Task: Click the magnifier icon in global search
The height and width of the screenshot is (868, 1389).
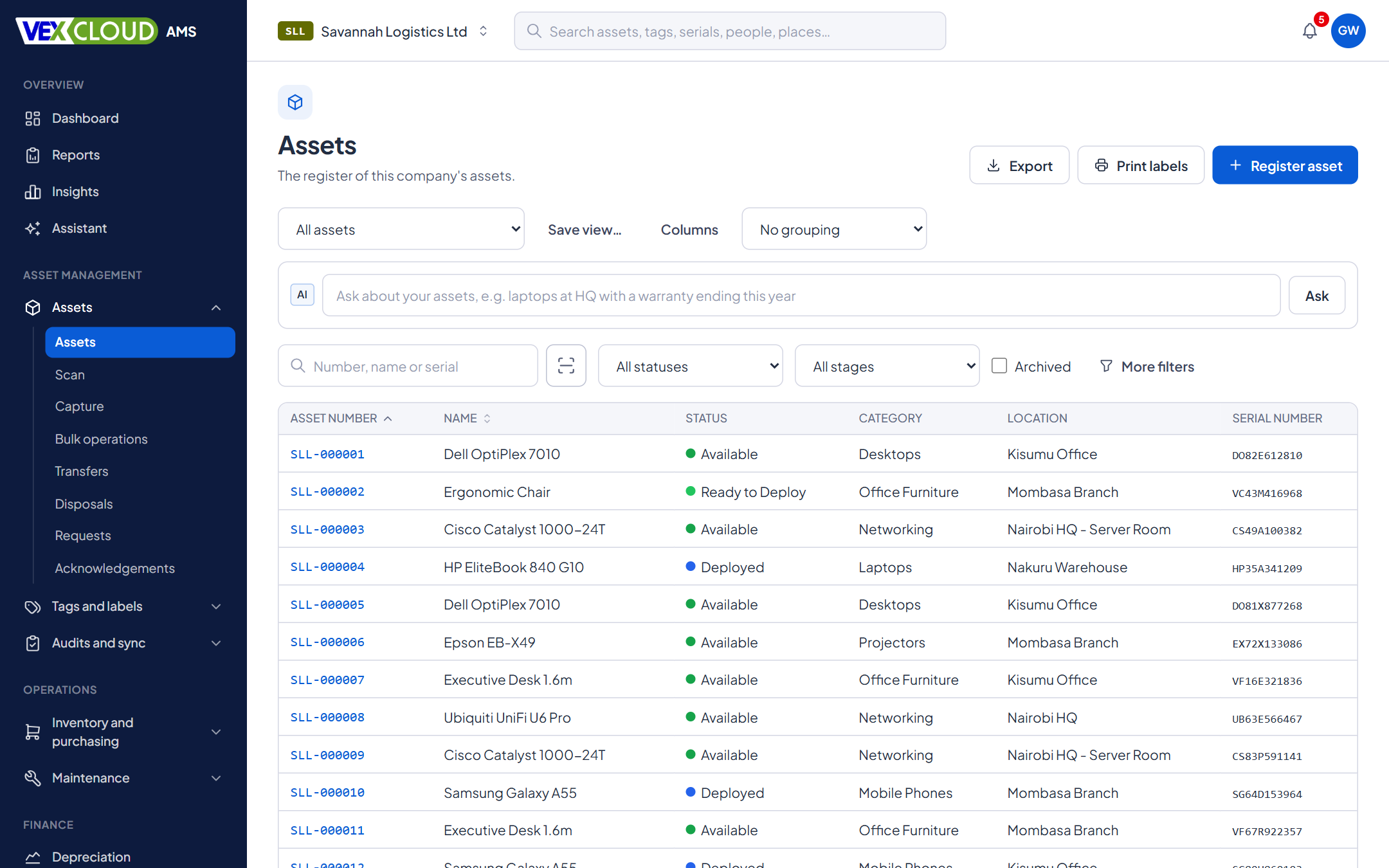Action: coord(534,31)
